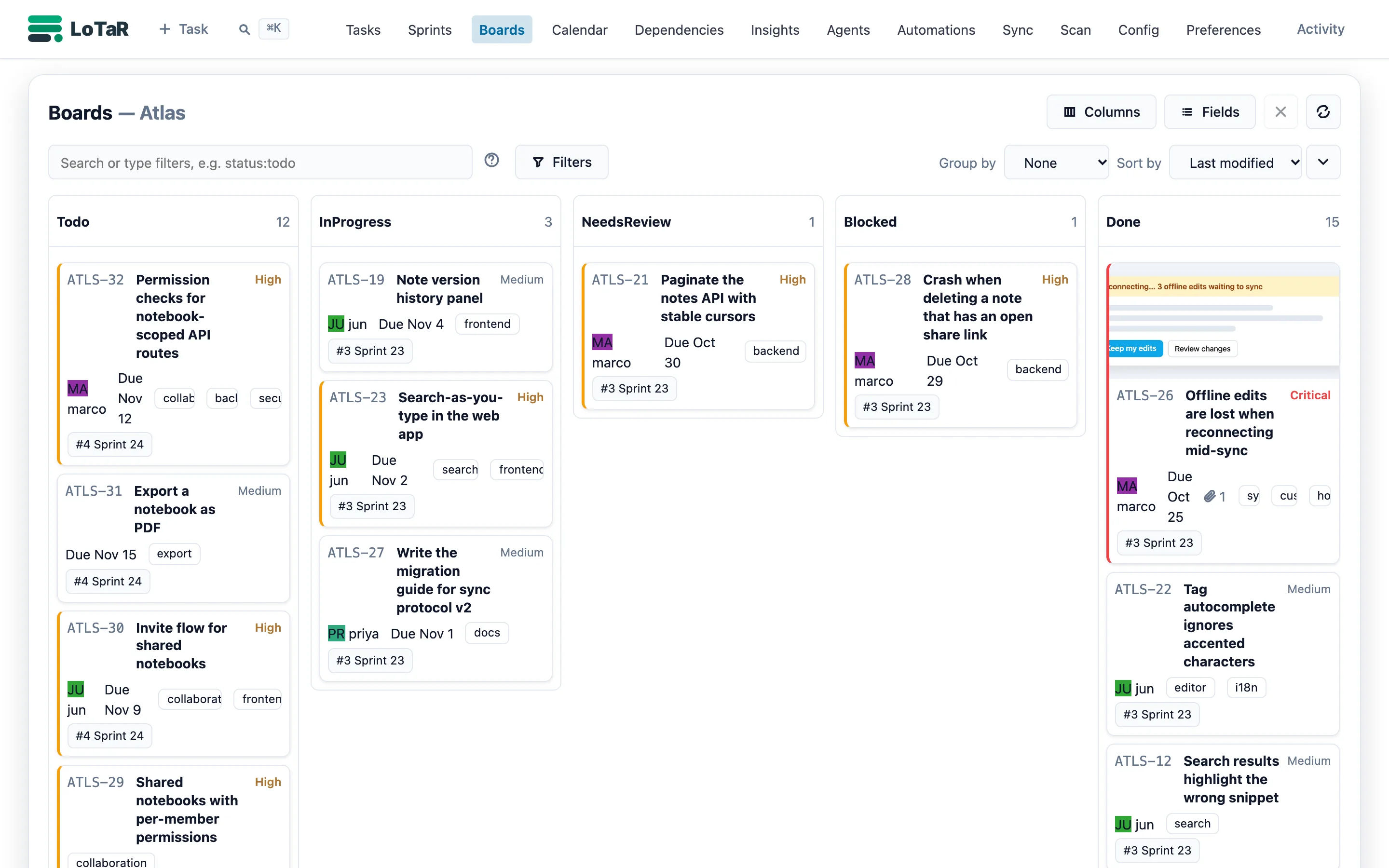Click the backend tag on ATLS-28
Viewport: 1389px width, 868px height.
(x=1038, y=369)
